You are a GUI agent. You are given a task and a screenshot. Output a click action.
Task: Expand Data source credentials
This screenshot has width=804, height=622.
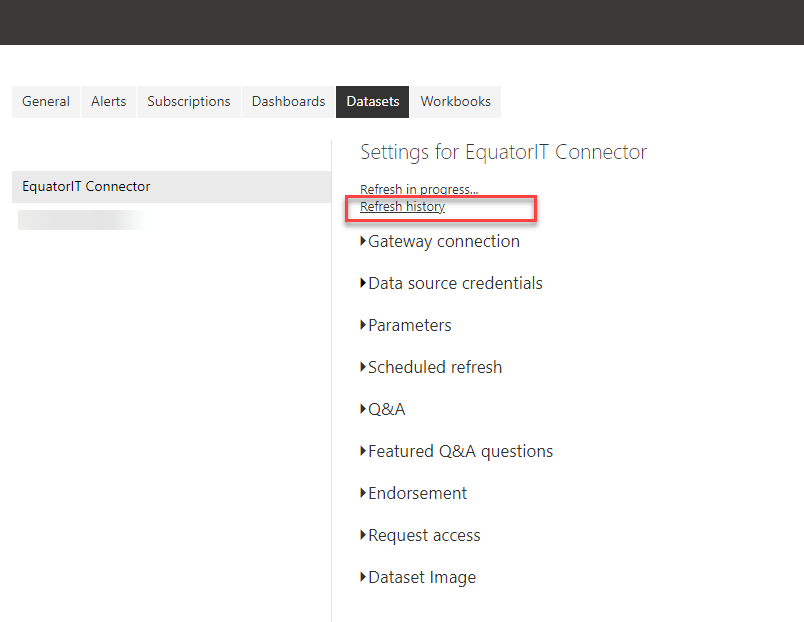454,283
